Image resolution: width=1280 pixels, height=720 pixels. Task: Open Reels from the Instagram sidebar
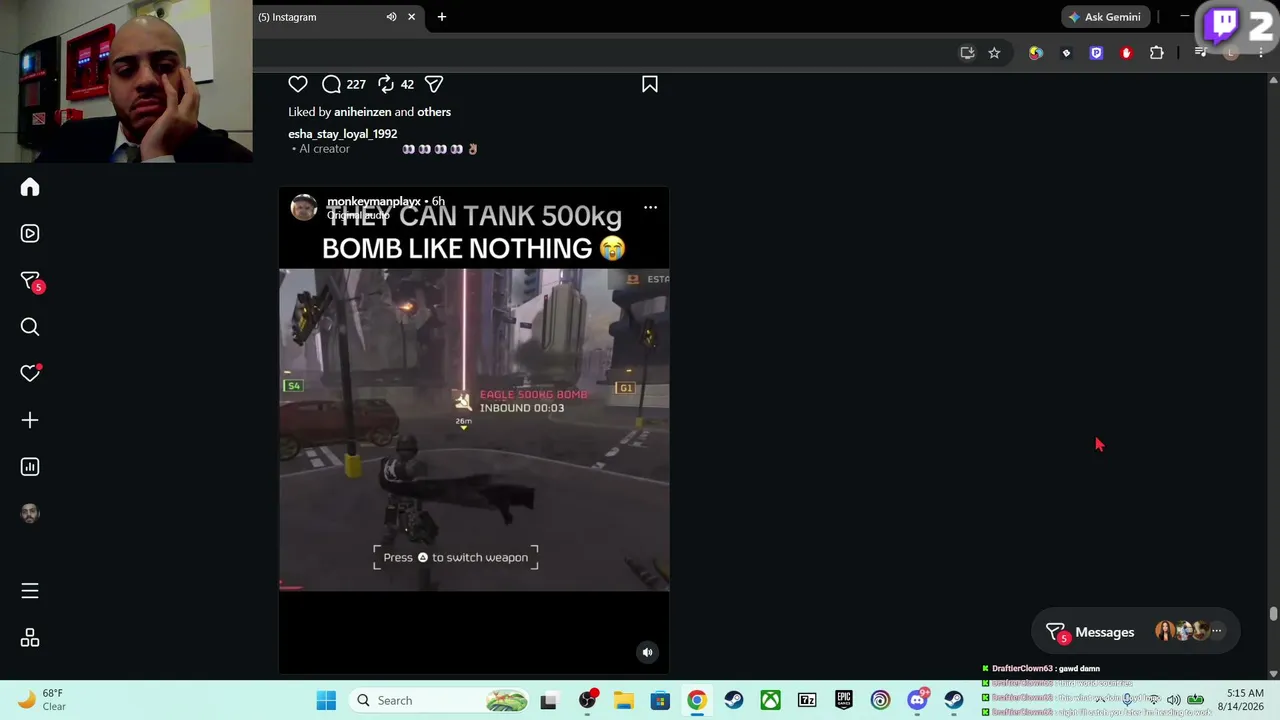coord(30,233)
